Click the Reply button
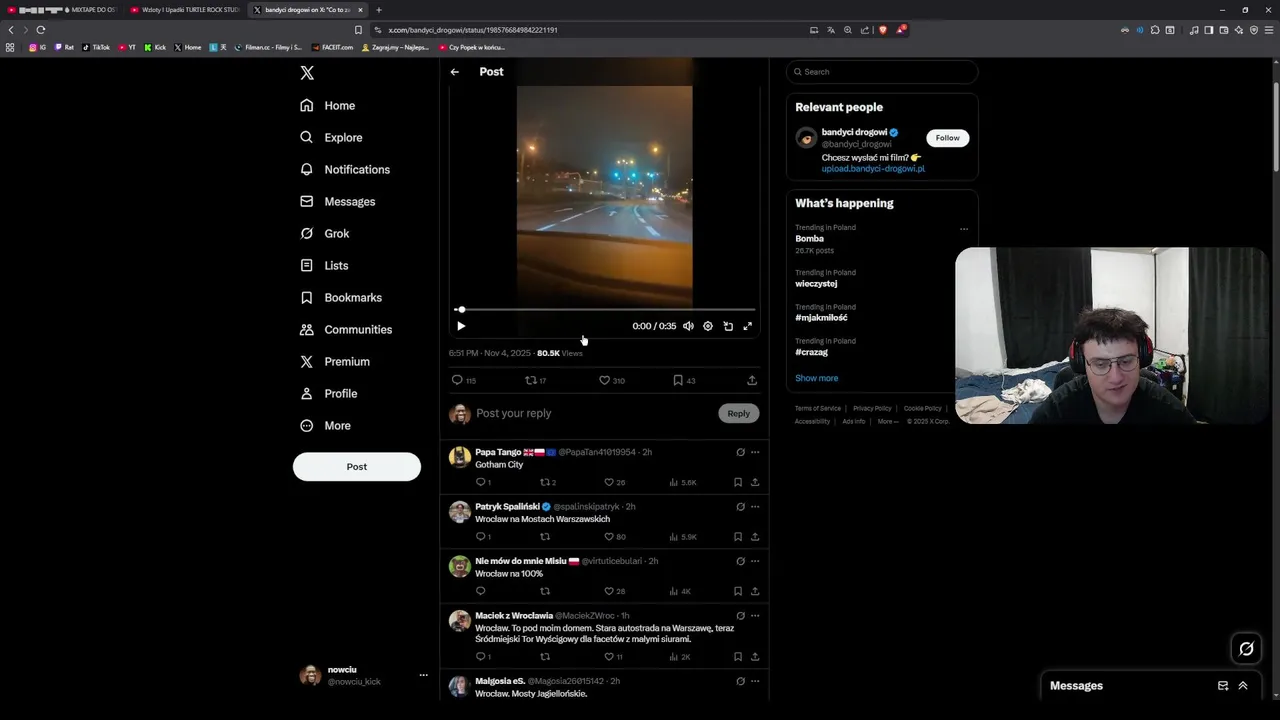The width and height of the screenshot is (1280, 720). [x=738, y=413]
